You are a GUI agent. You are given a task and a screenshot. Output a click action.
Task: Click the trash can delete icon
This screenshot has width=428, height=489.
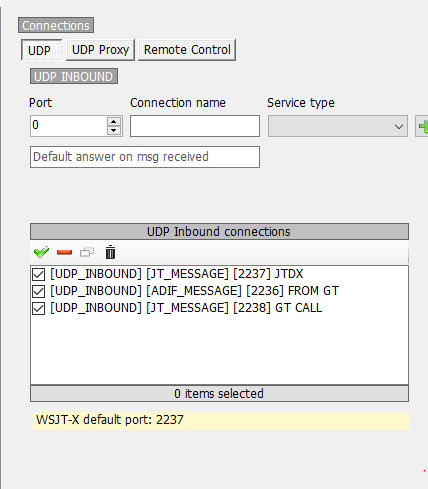(x=110, y=252)
